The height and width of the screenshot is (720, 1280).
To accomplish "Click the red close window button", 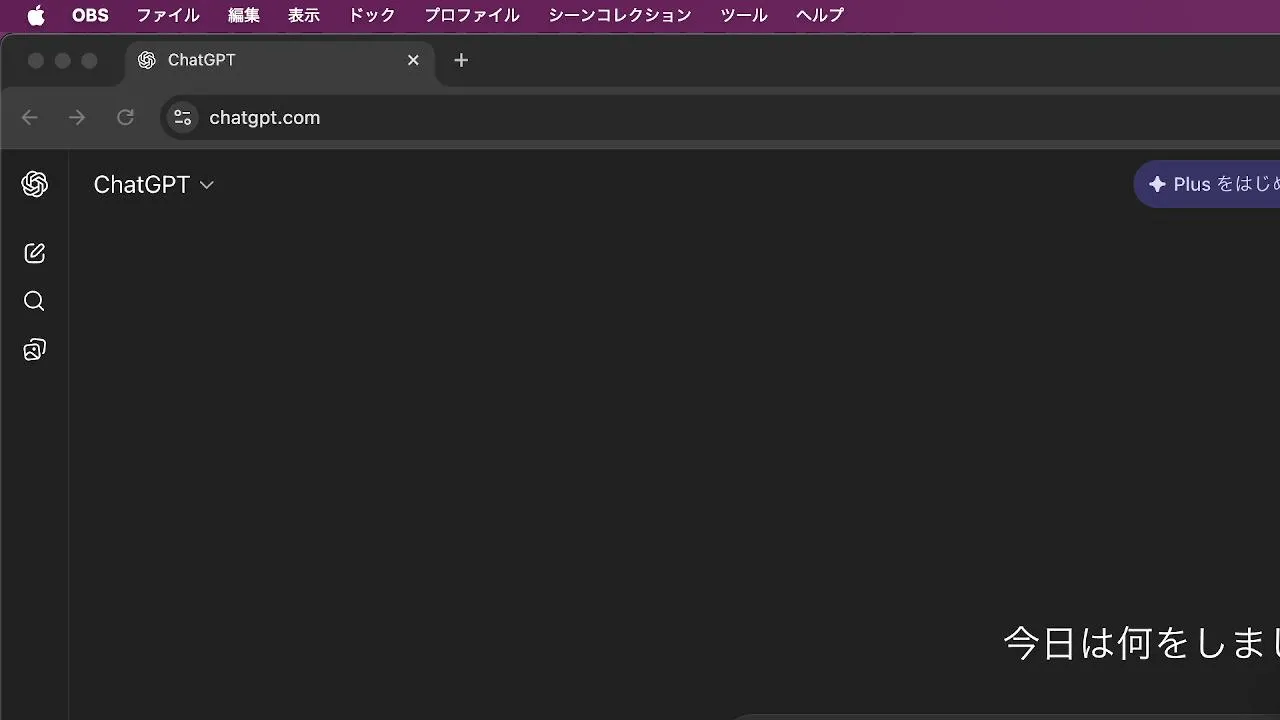I will click(36, 61).
